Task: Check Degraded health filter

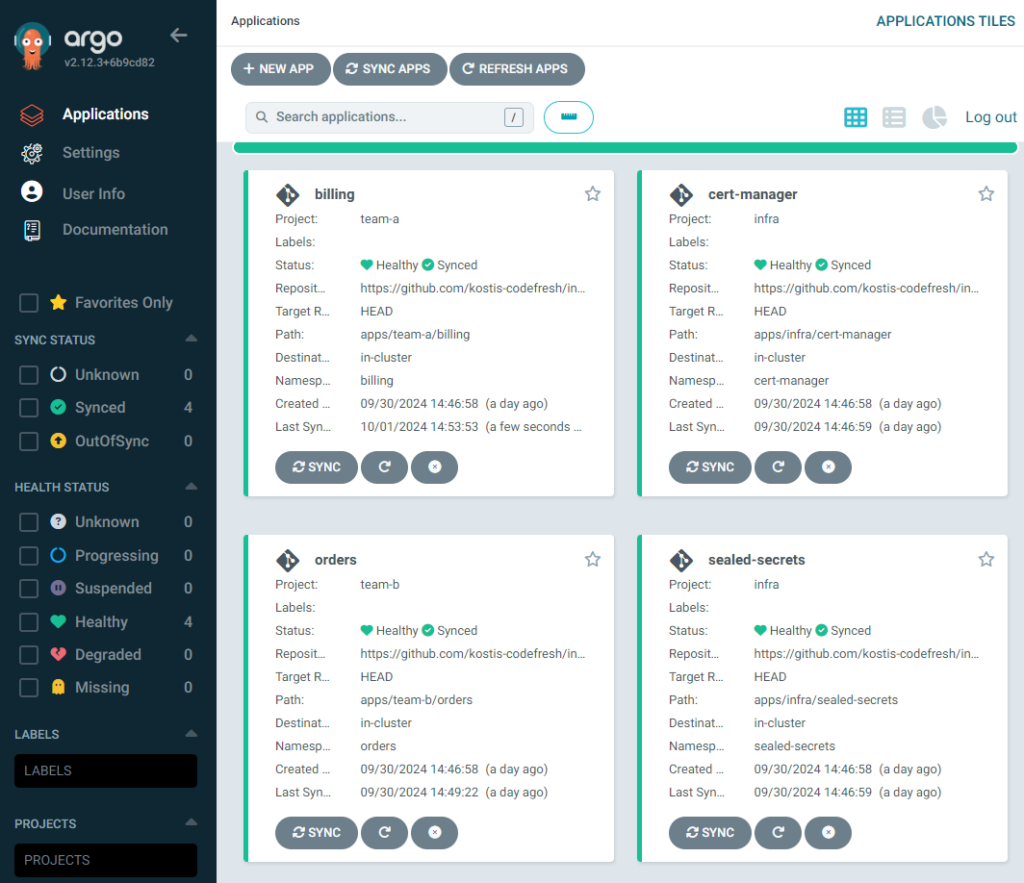Action: pos(29,654)
